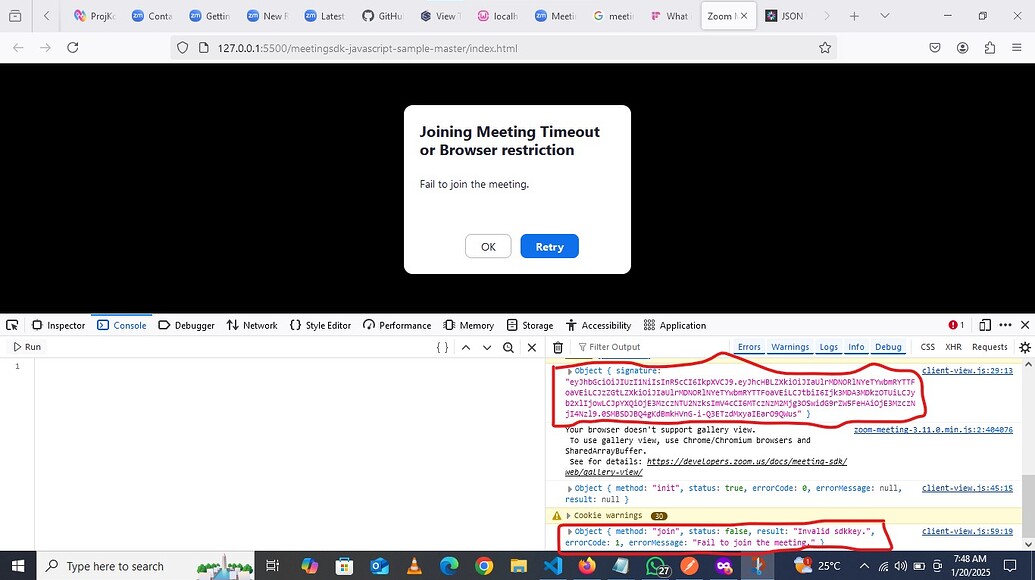Image resolution: width=1035 pixels, height=580 pixels.
Task: Bookmark this page with the star icon
Action: [x=823, y=47]
